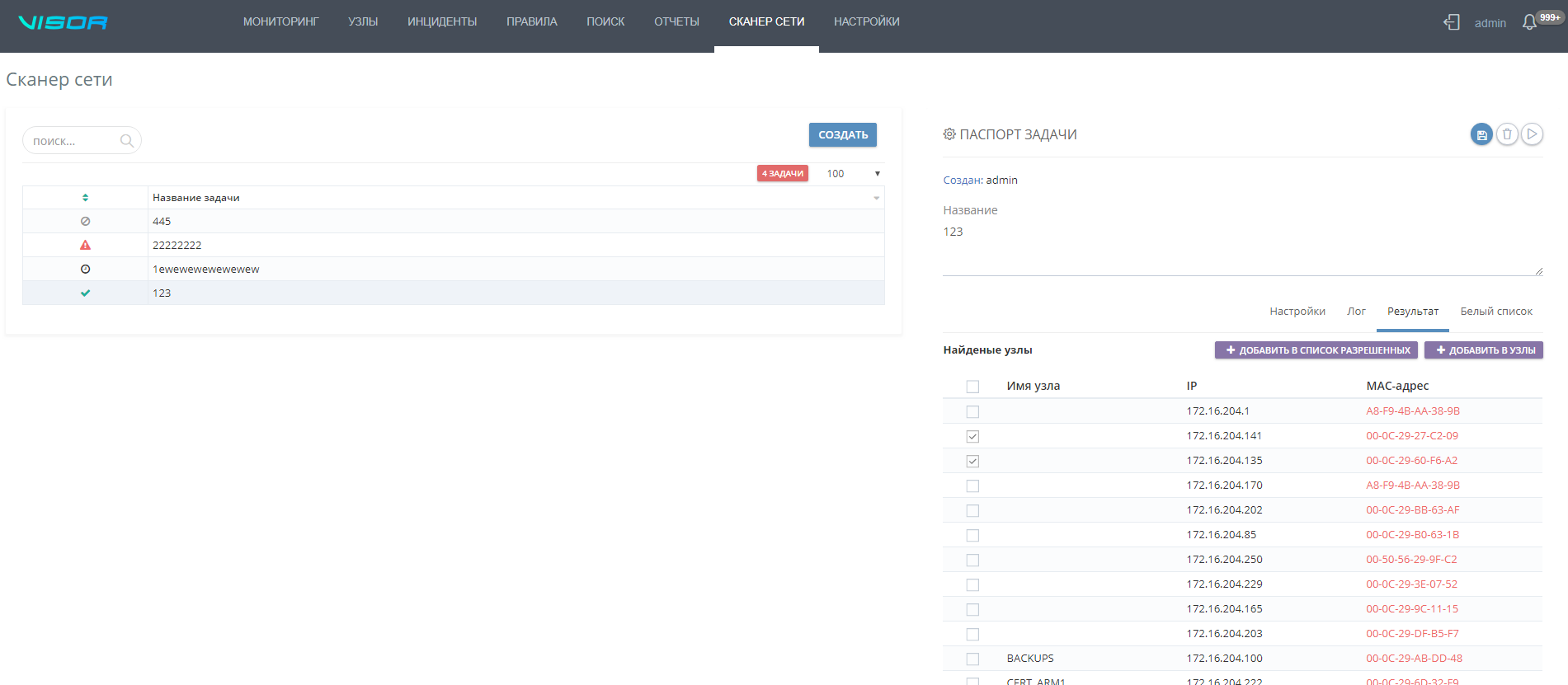Click the IP column header
Screen dimensions: 1568x685
[1192, 386]
